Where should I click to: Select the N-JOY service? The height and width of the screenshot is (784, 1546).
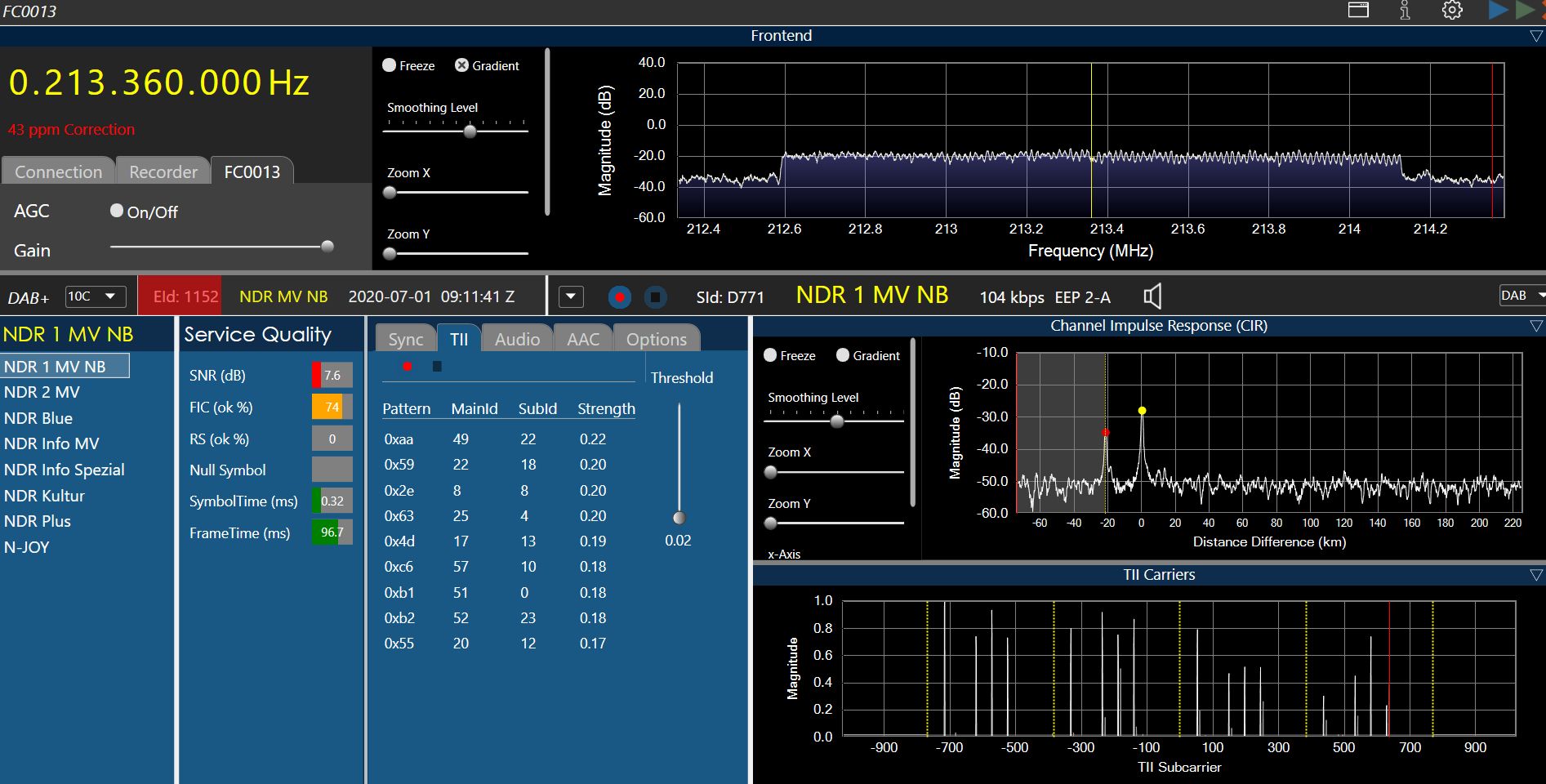[x=27, y=547]
